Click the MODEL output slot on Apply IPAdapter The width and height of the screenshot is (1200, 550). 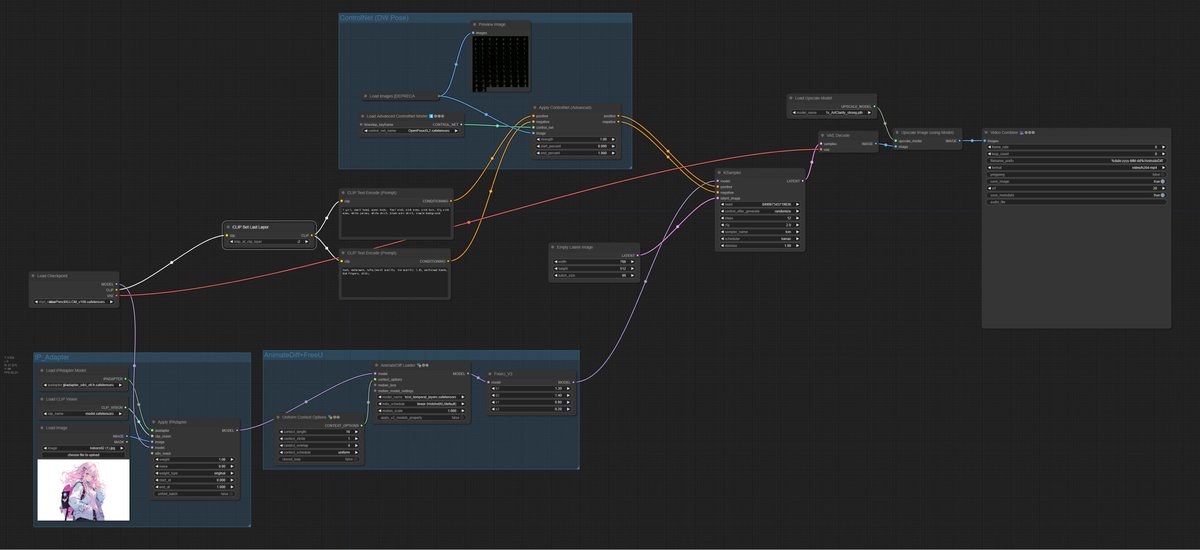pos(237,430)
